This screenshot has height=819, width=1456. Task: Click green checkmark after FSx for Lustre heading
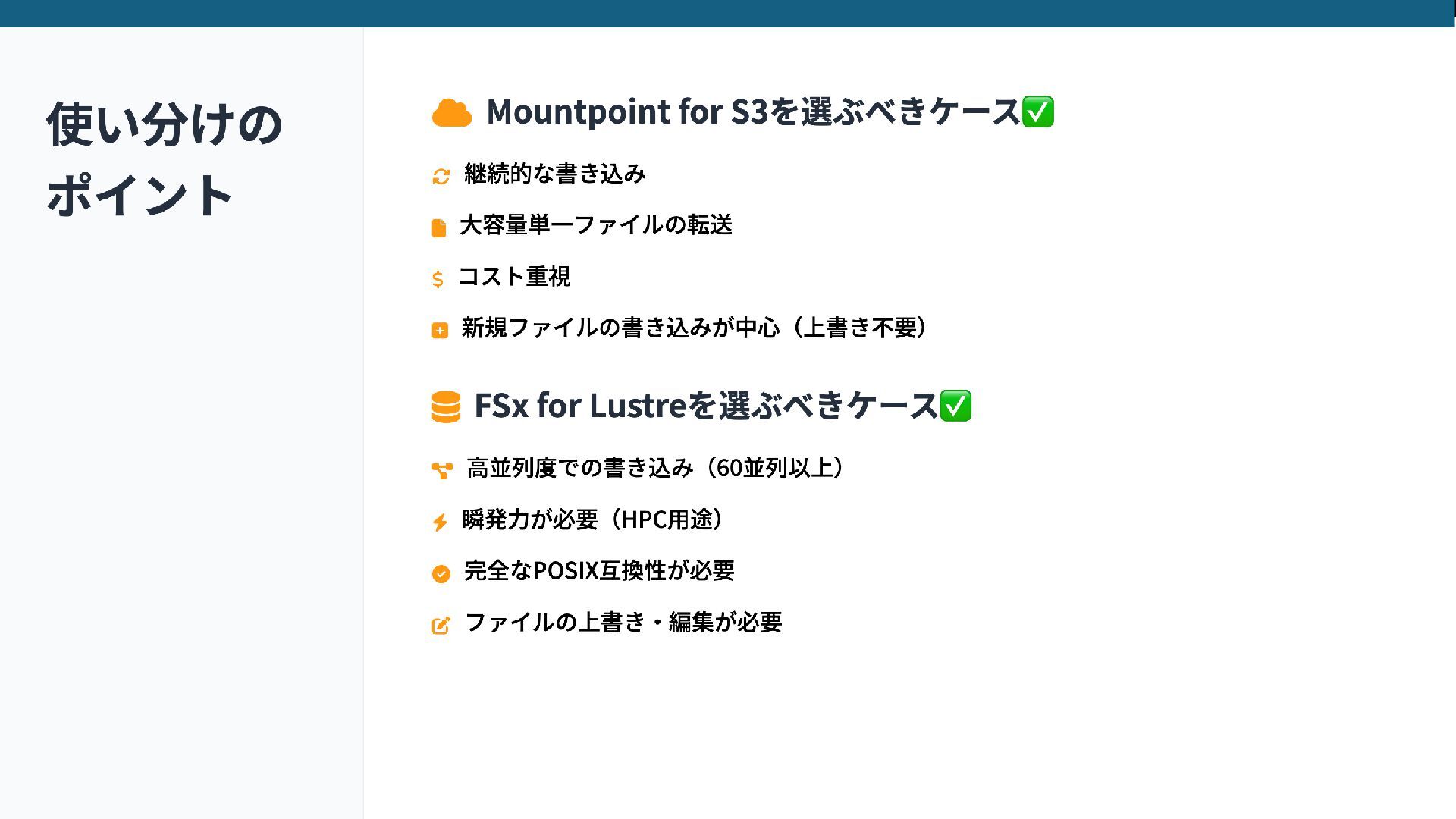pyautogui.click(x=955, y=406)
